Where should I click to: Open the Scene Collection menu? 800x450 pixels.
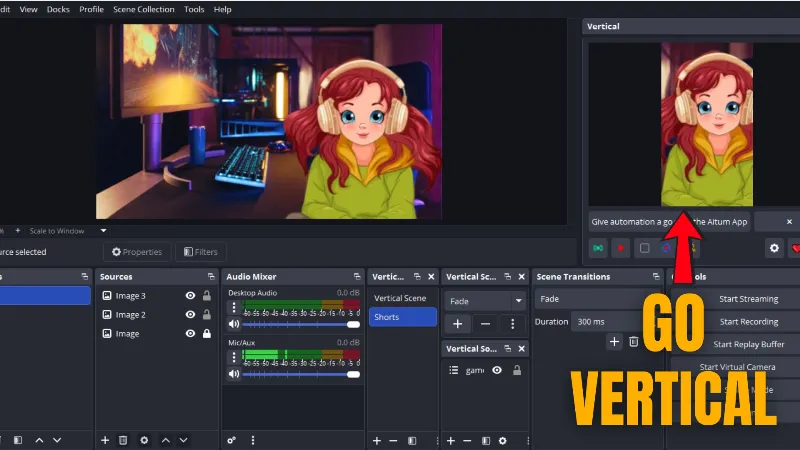click(x=143, y=9)
